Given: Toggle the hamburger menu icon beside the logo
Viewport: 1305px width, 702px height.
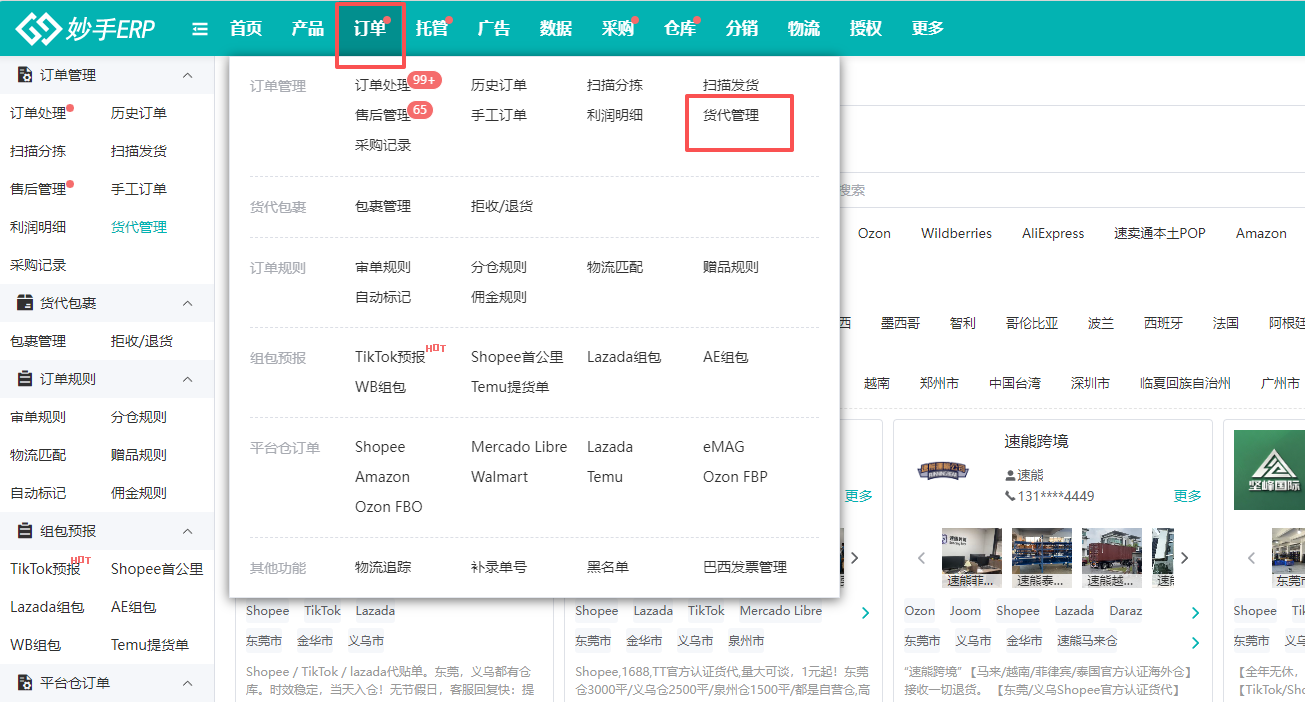Looking at the screenshot, I should 200,29.
